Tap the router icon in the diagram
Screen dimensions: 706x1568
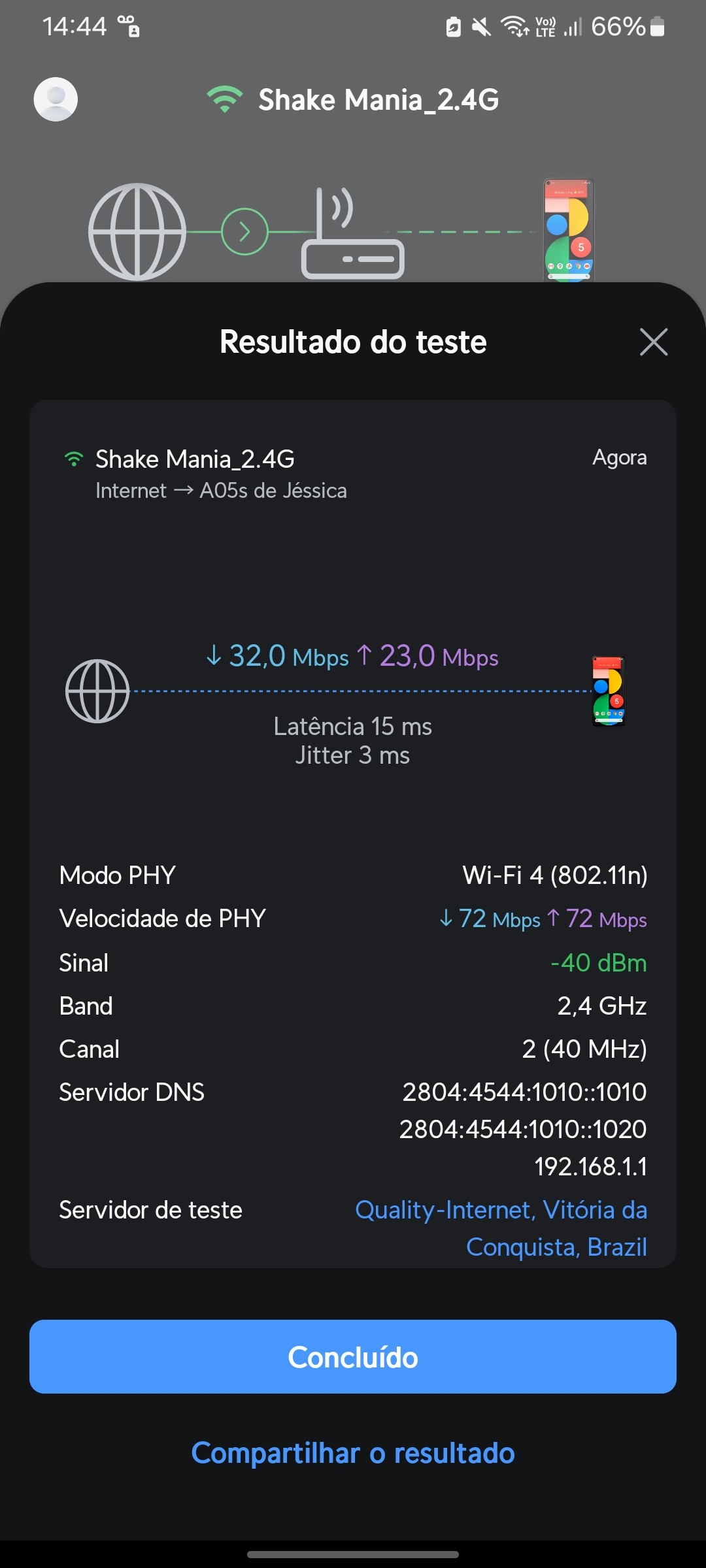(352, 235)
